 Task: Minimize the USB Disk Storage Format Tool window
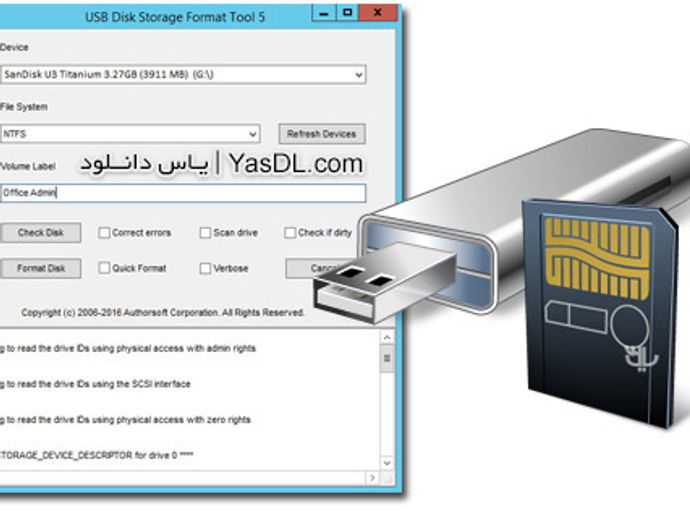[x=324, y=13]
